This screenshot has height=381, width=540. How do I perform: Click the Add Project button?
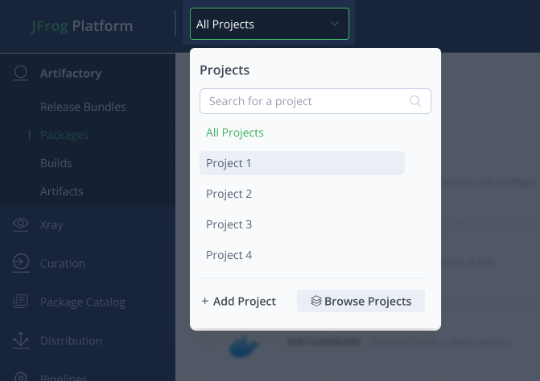[239, 301]
